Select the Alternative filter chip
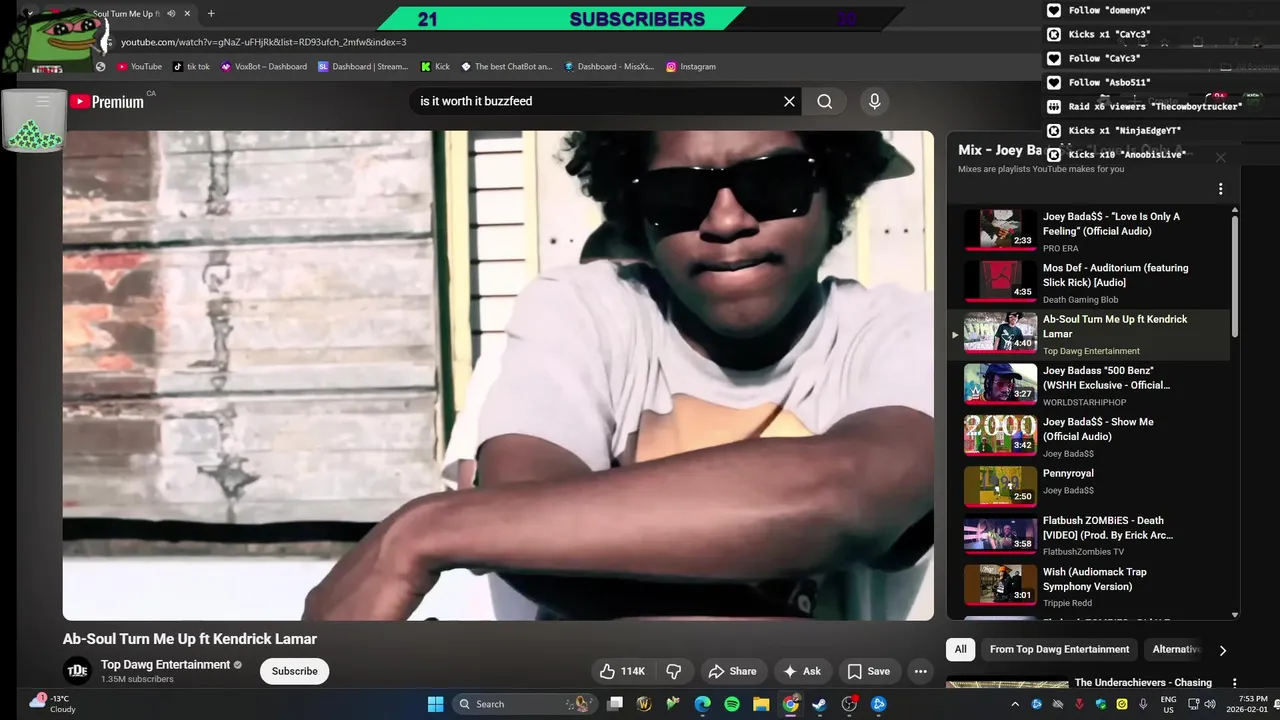 pos(1176,649)
